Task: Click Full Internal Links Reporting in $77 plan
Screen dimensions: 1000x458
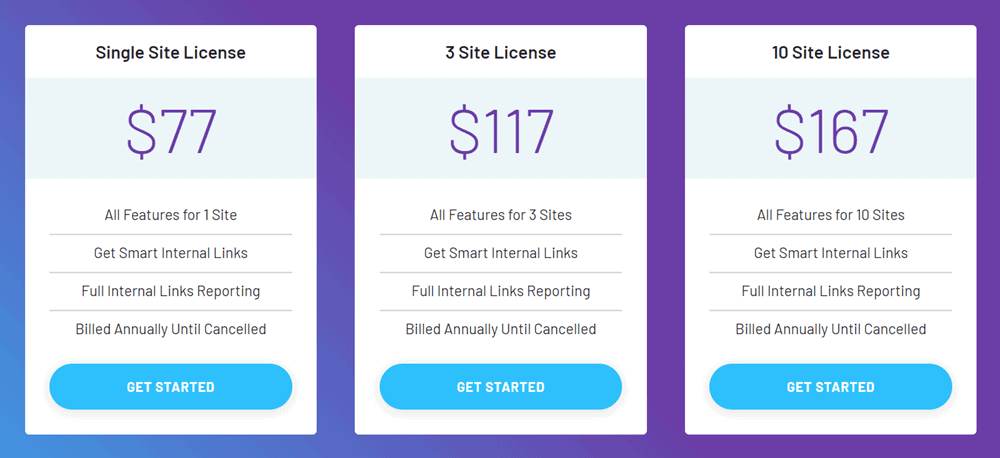Action: [x=170, y=292]
